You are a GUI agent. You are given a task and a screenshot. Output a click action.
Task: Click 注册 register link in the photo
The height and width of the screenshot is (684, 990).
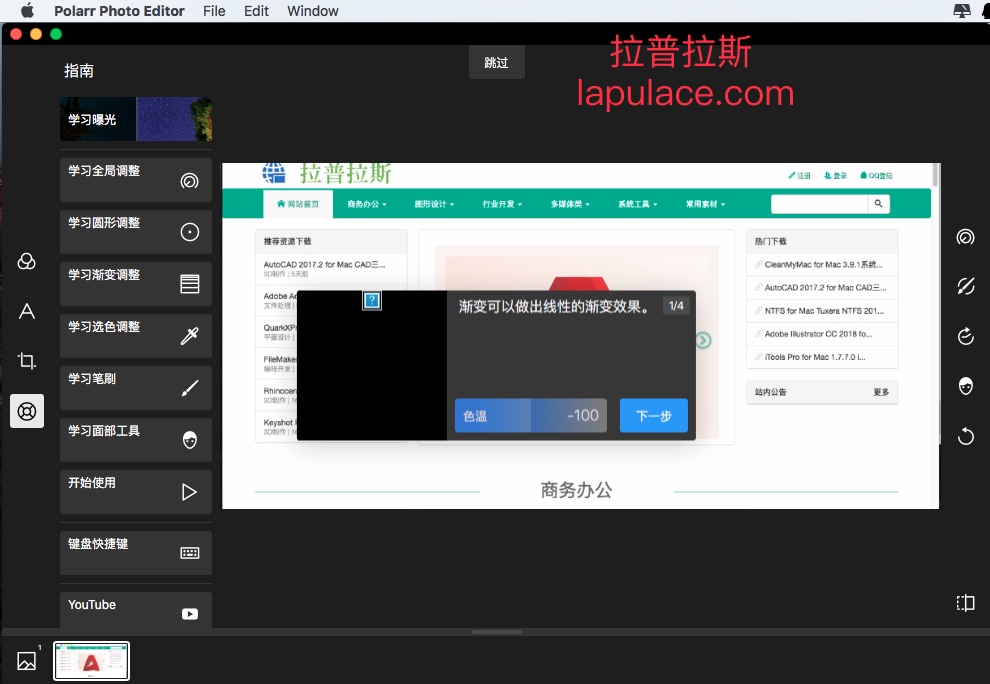[x=799, y=176]
